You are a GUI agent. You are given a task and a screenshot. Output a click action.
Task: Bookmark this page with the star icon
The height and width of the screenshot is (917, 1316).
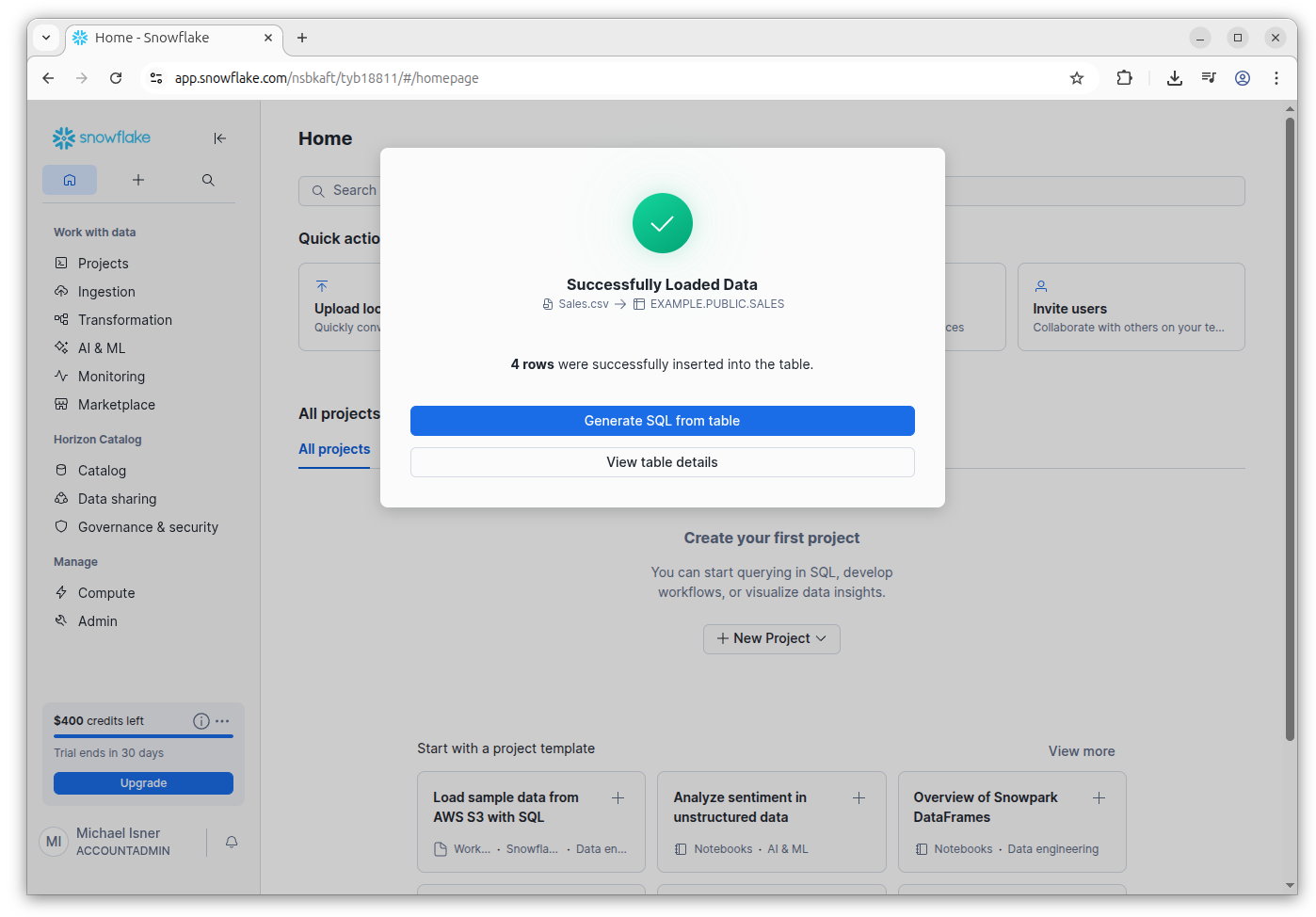point(1077,78)
